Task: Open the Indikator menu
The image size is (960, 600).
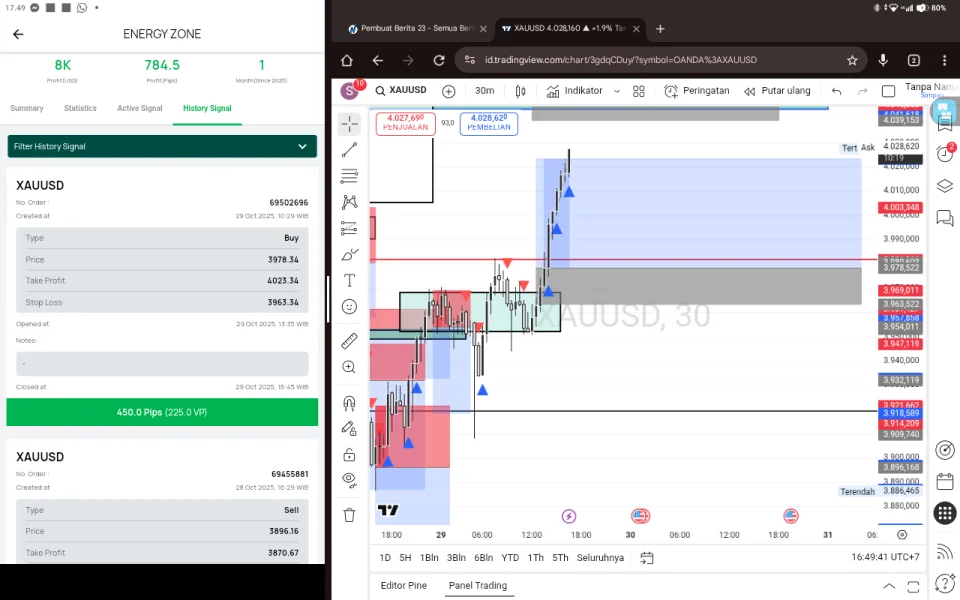Action: pos(574,91)
